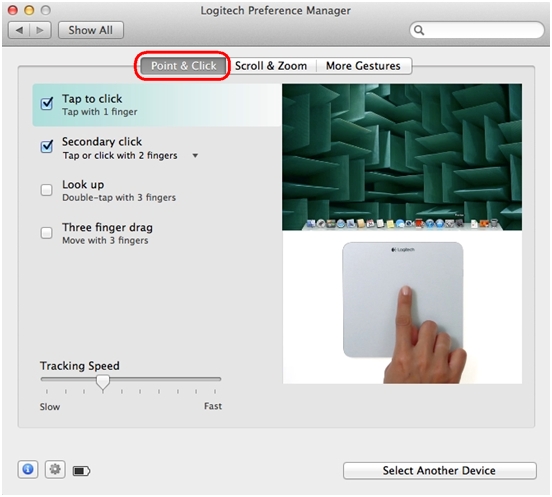Check the battery status icon
This screenshot has height=497, width=552.
point(81,471)
